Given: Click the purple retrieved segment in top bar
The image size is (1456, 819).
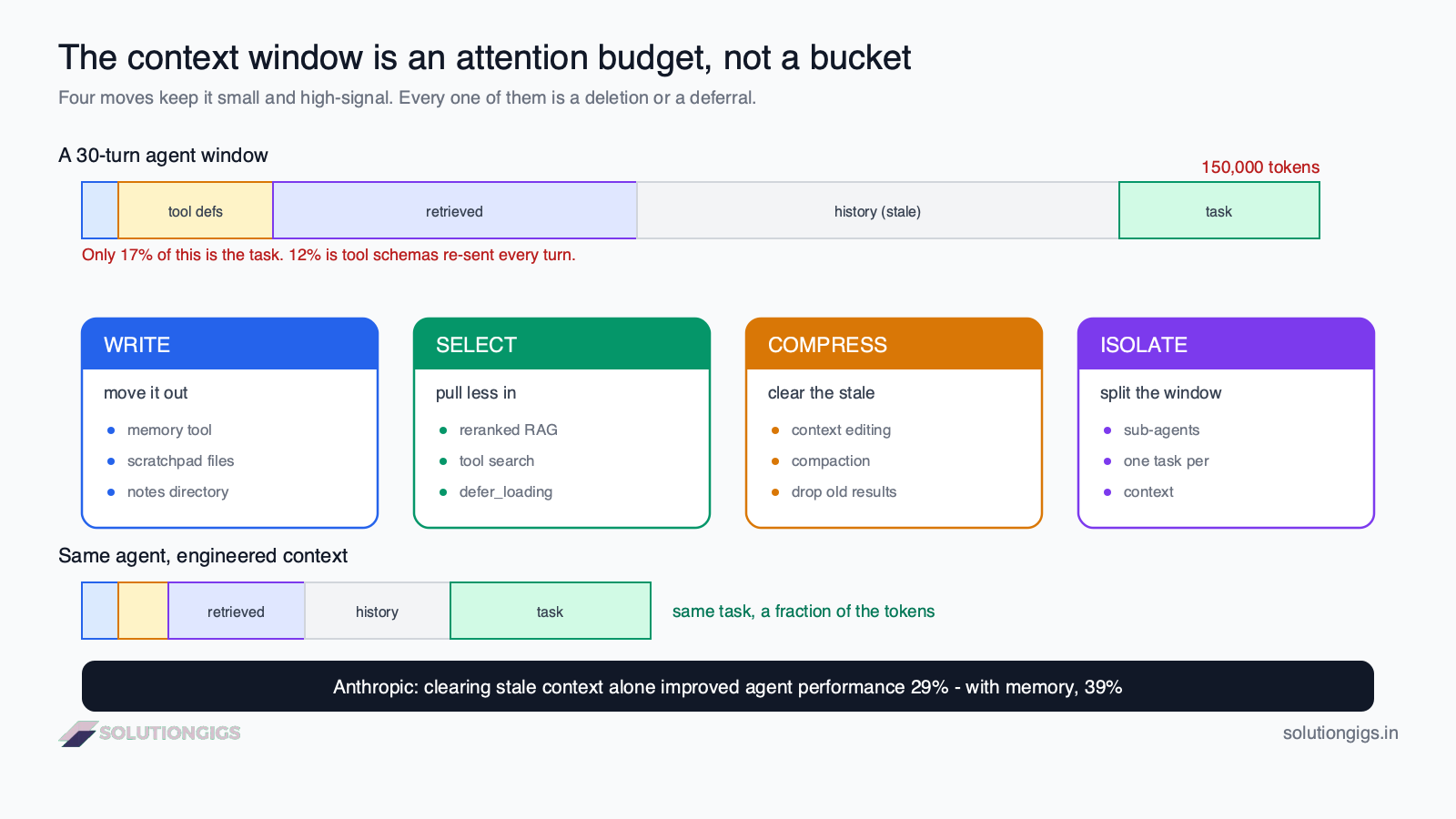Looking at the screenshot, I should point(455,211).
